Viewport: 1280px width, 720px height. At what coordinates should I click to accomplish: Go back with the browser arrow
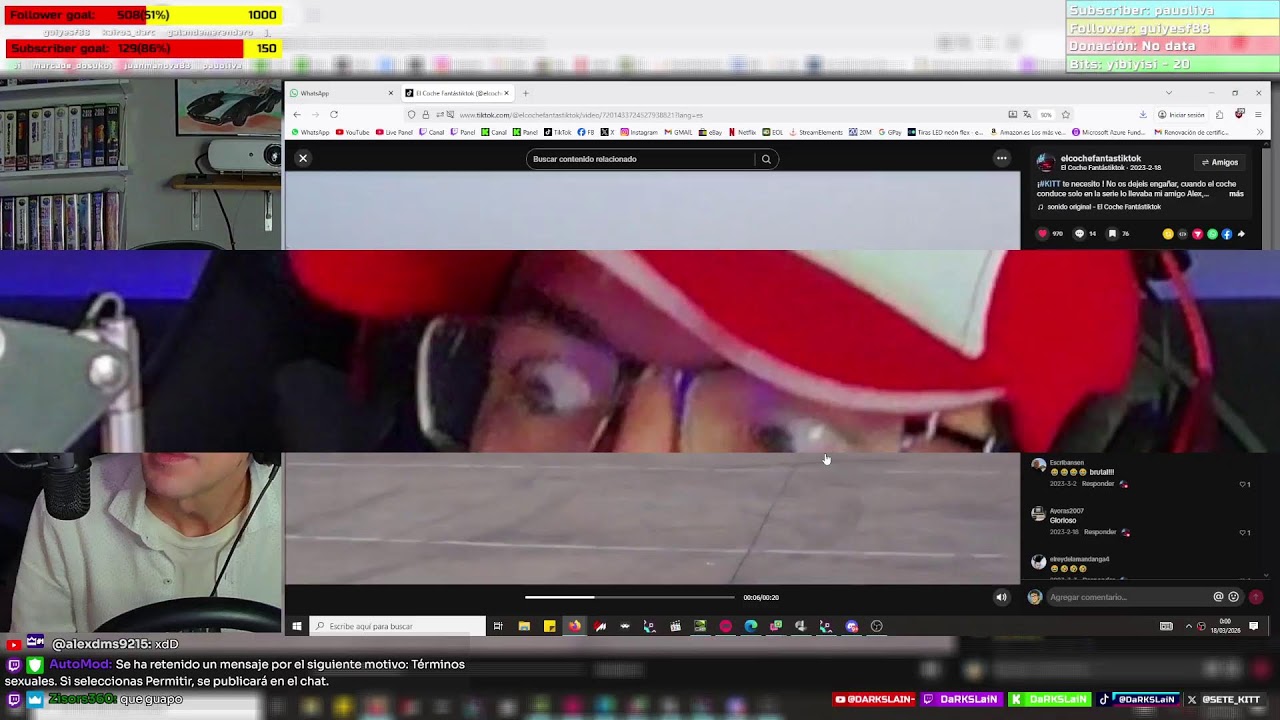click(297, 115)
